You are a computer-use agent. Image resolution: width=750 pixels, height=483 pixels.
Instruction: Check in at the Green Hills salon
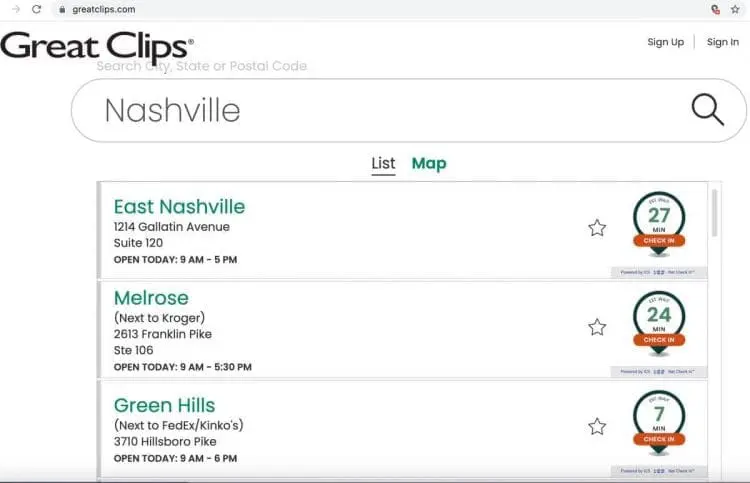659,439
